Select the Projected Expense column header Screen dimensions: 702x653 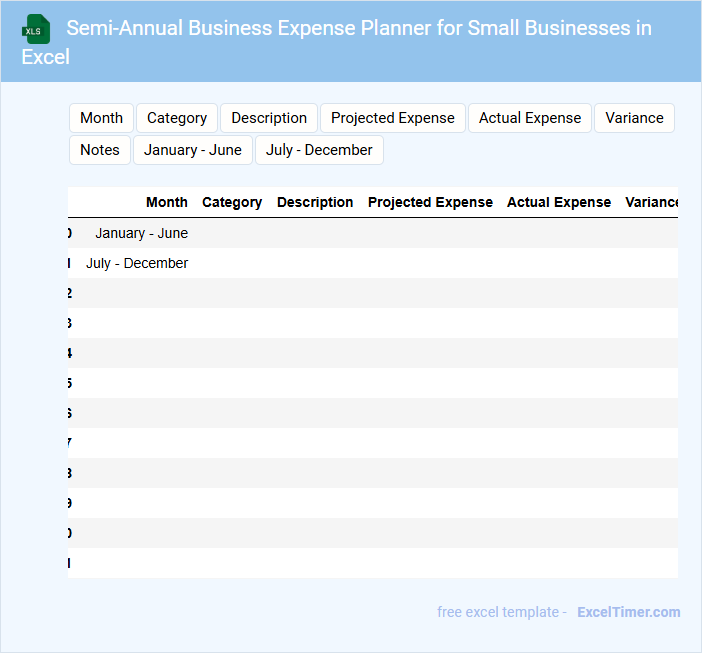[x=430, y=202]
